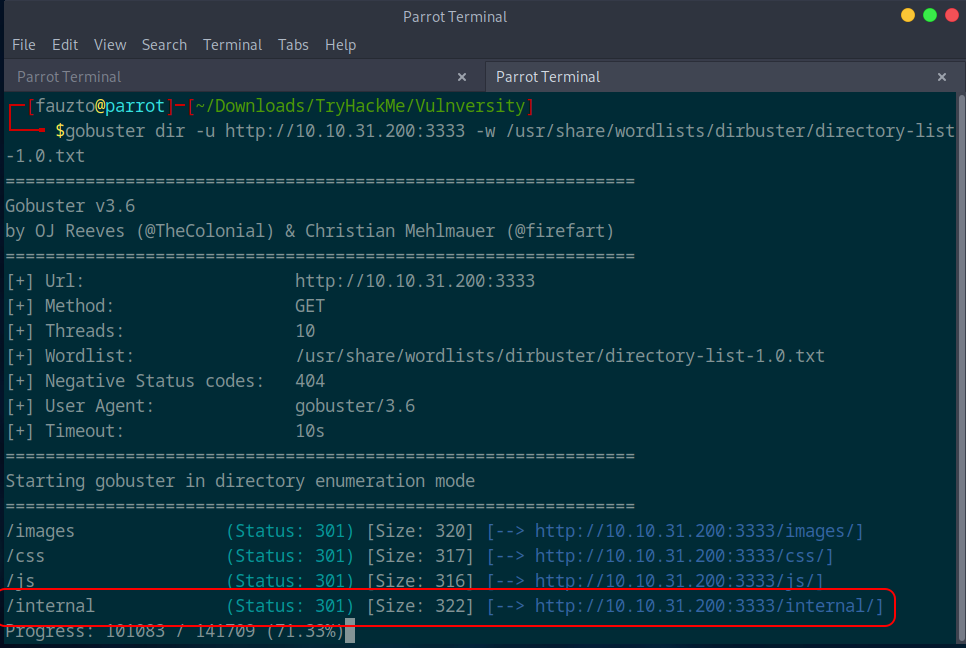The width and height of the screenshot is (966, 648).
Task: Click the '/css' result entry
Action: tap(25, 556)
